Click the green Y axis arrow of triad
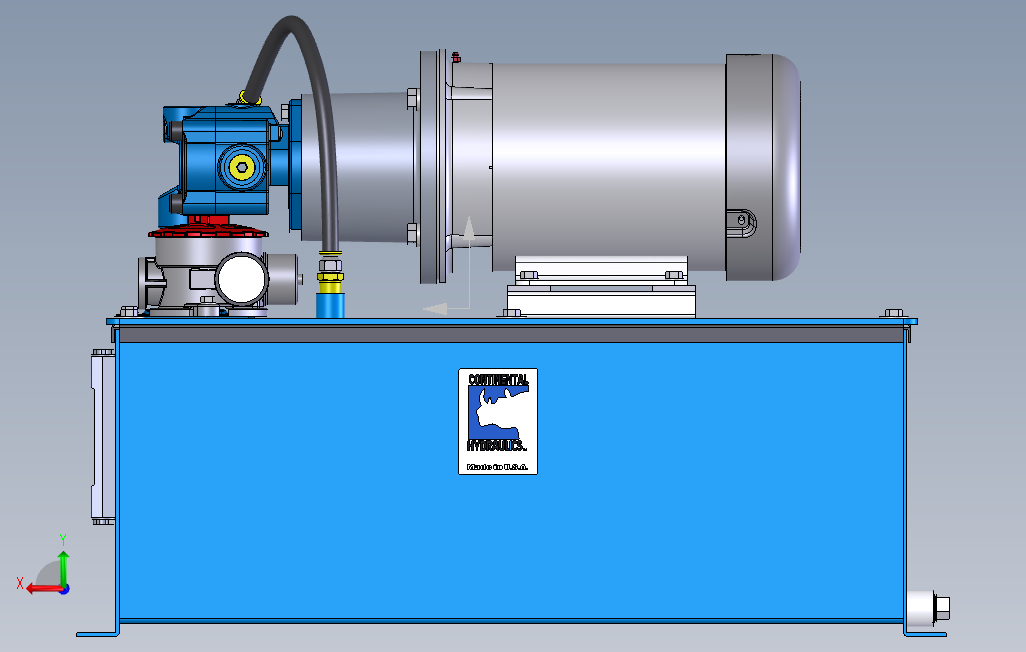The width and height of the screenshot is (1026, 652). click(x=63, y=568)
